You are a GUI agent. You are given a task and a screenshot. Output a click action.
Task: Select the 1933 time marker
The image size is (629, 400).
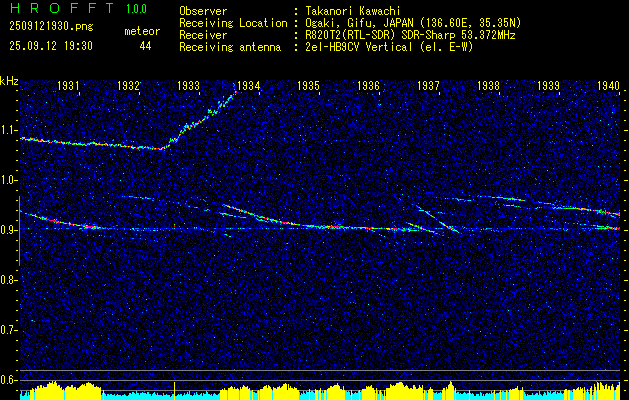click(x=189, y=85)
